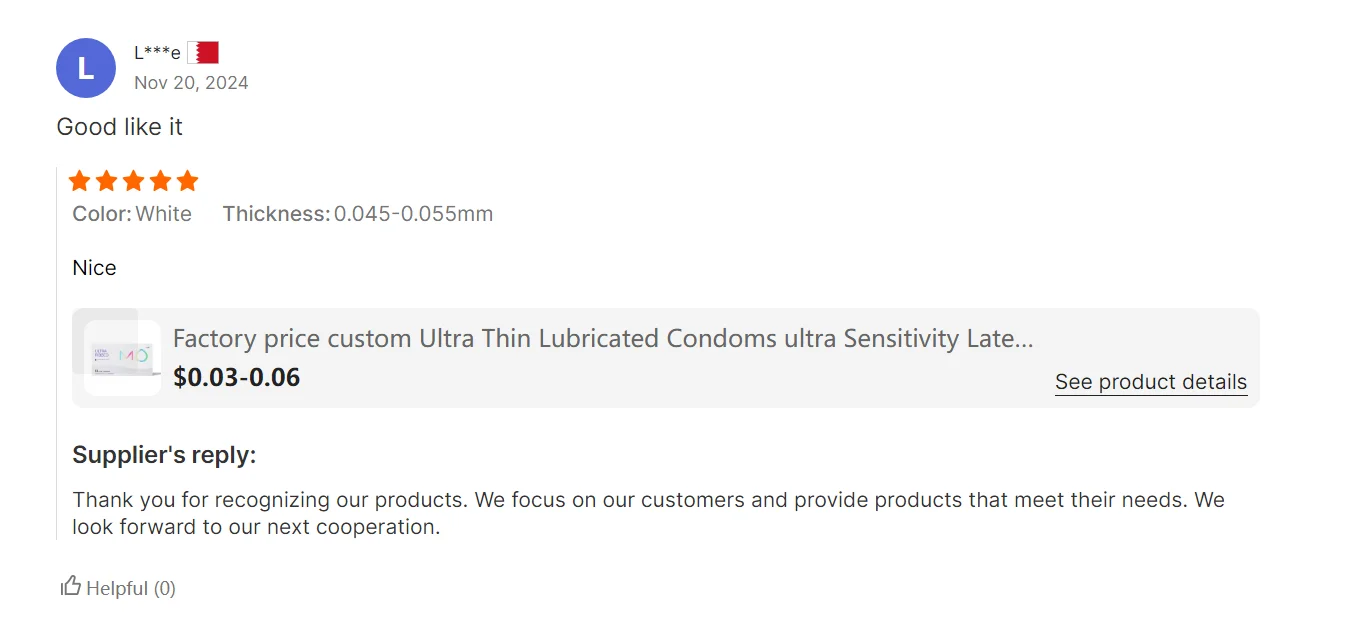Click the fifth orange rating star

[187, 181]
